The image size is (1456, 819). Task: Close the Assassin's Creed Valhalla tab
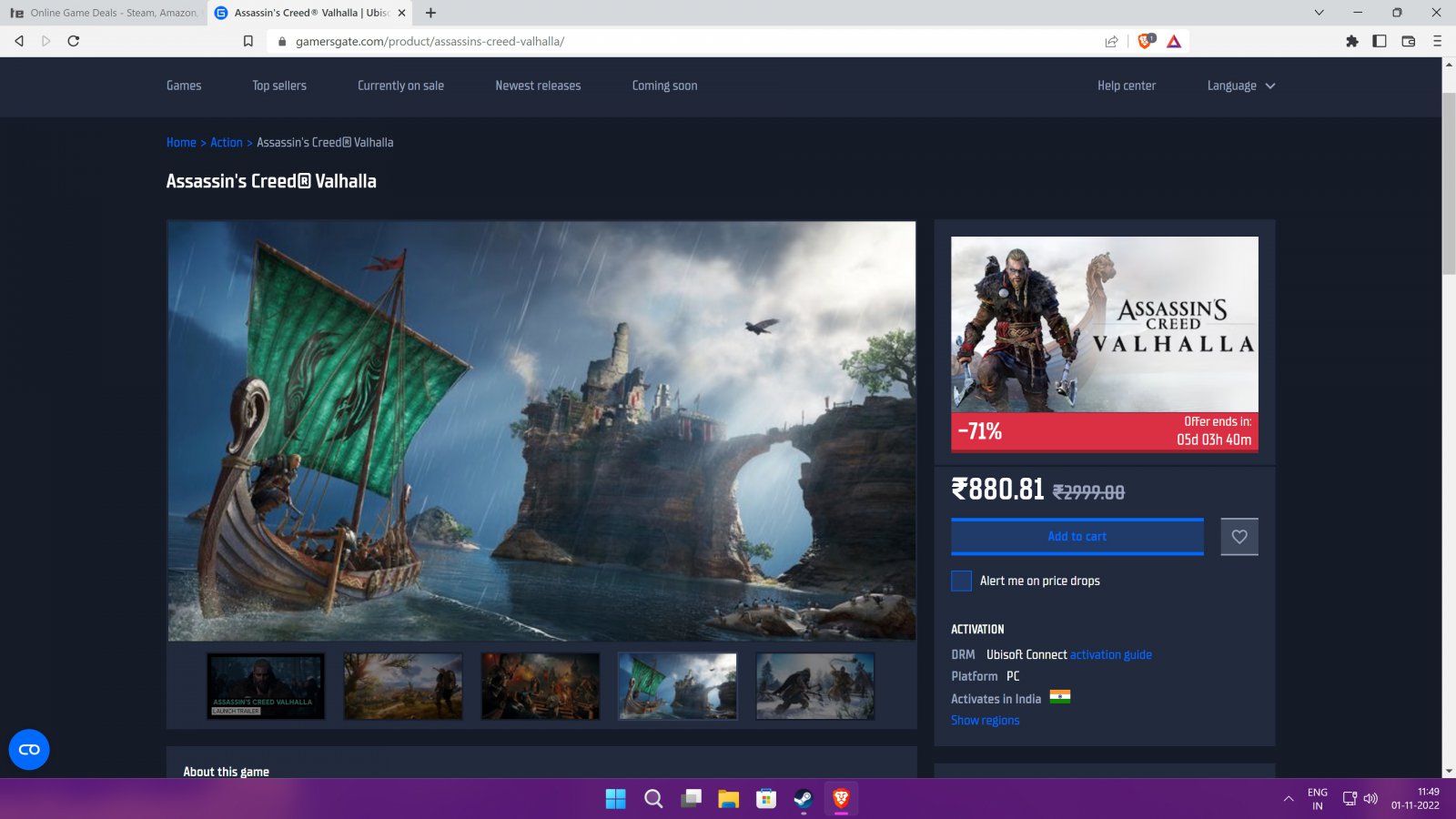coord(401,13)
